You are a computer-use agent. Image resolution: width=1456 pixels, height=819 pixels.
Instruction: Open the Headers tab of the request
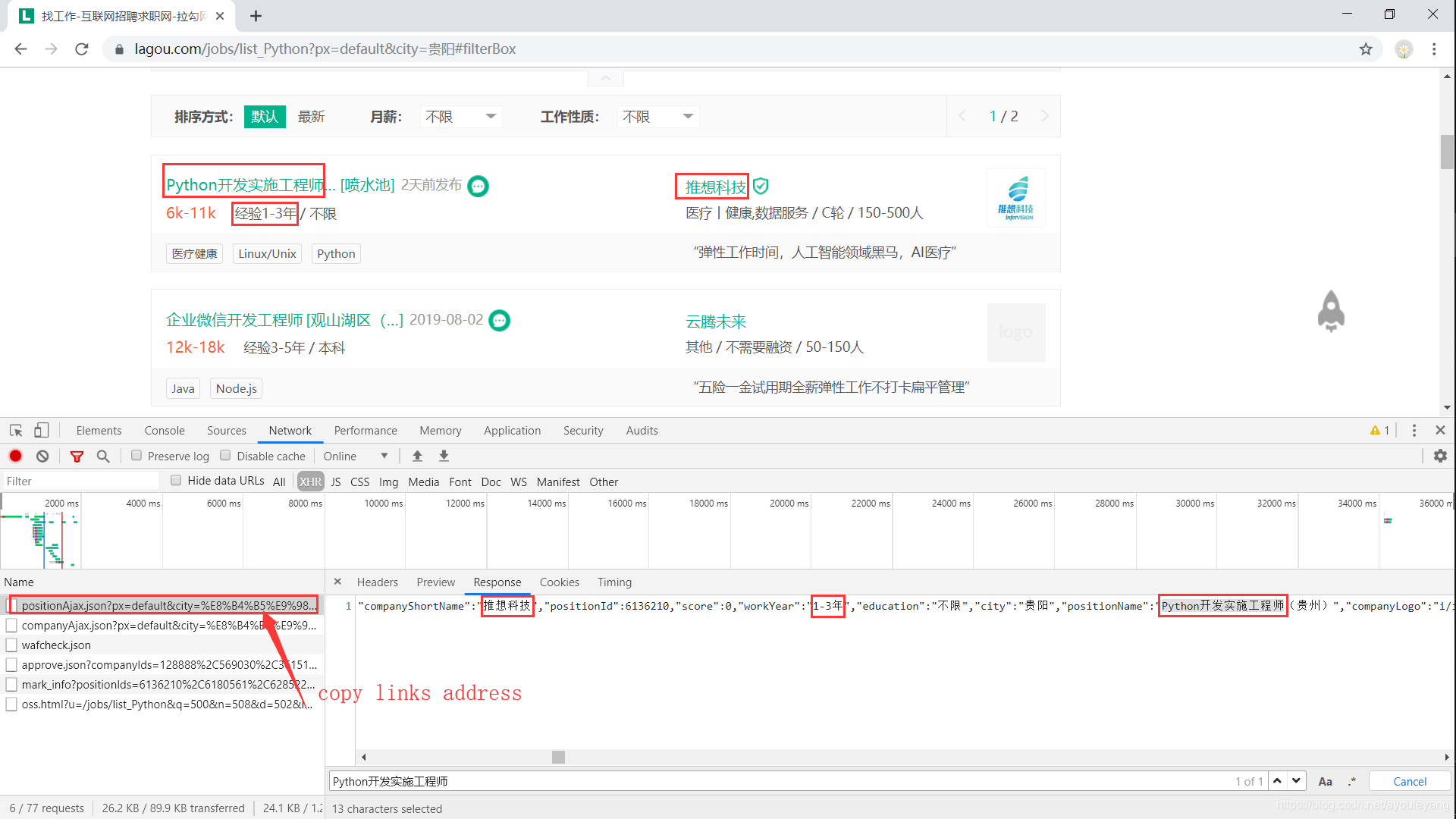pyautogui.click(x=378, y=582)
